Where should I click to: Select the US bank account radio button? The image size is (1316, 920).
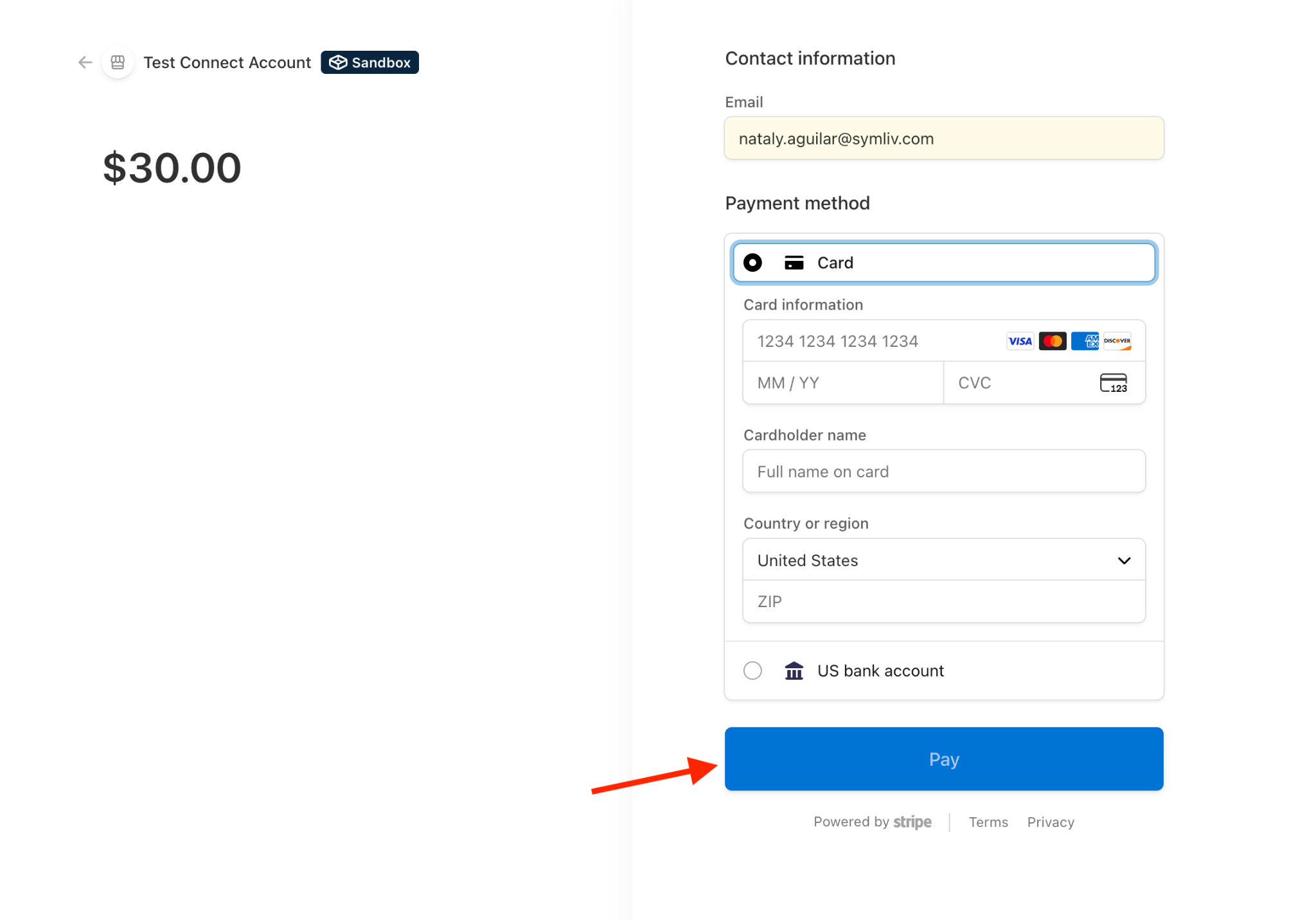tap(752, 671)
